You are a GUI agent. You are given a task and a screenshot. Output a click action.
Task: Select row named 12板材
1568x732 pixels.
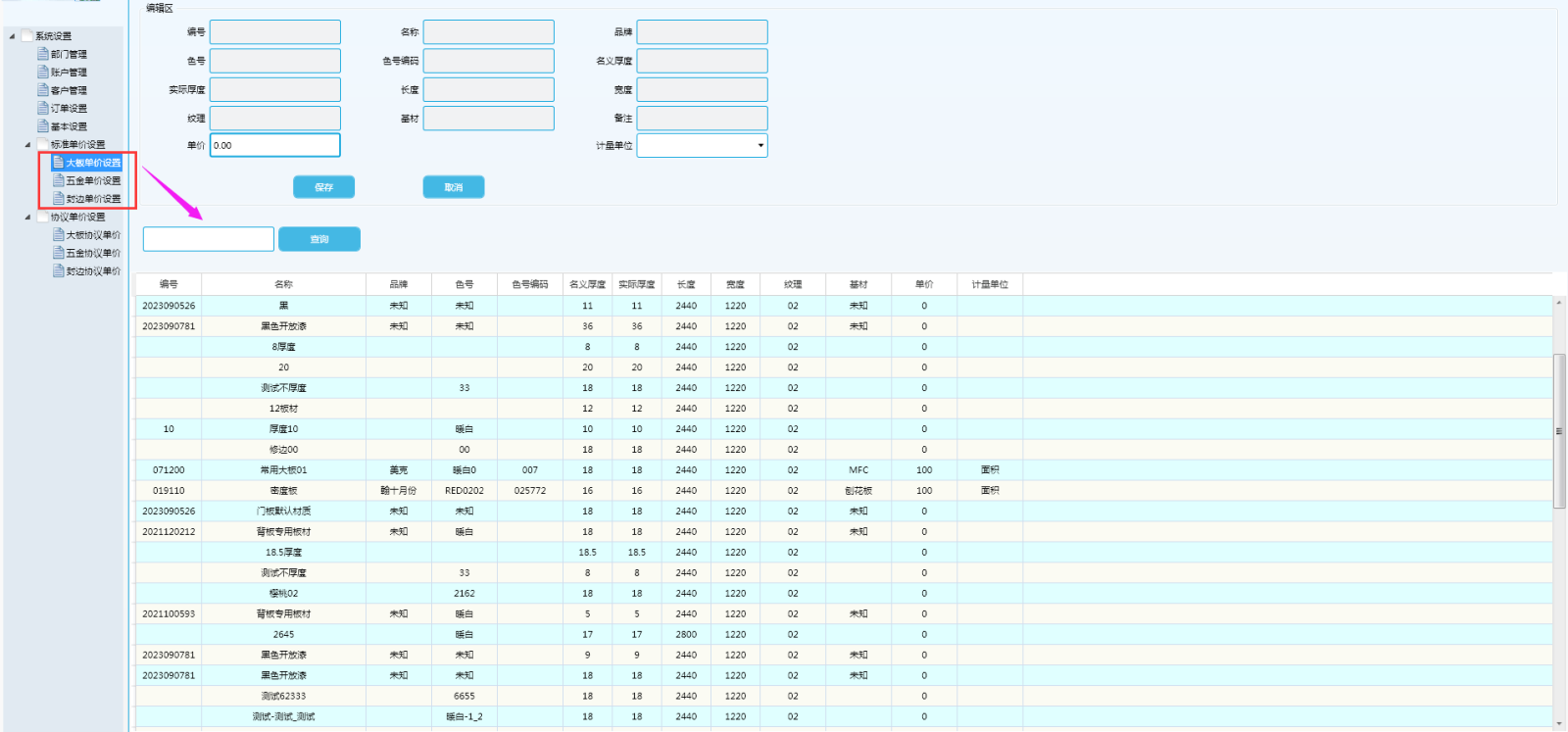pyautogui.click(x=844, y=409)
